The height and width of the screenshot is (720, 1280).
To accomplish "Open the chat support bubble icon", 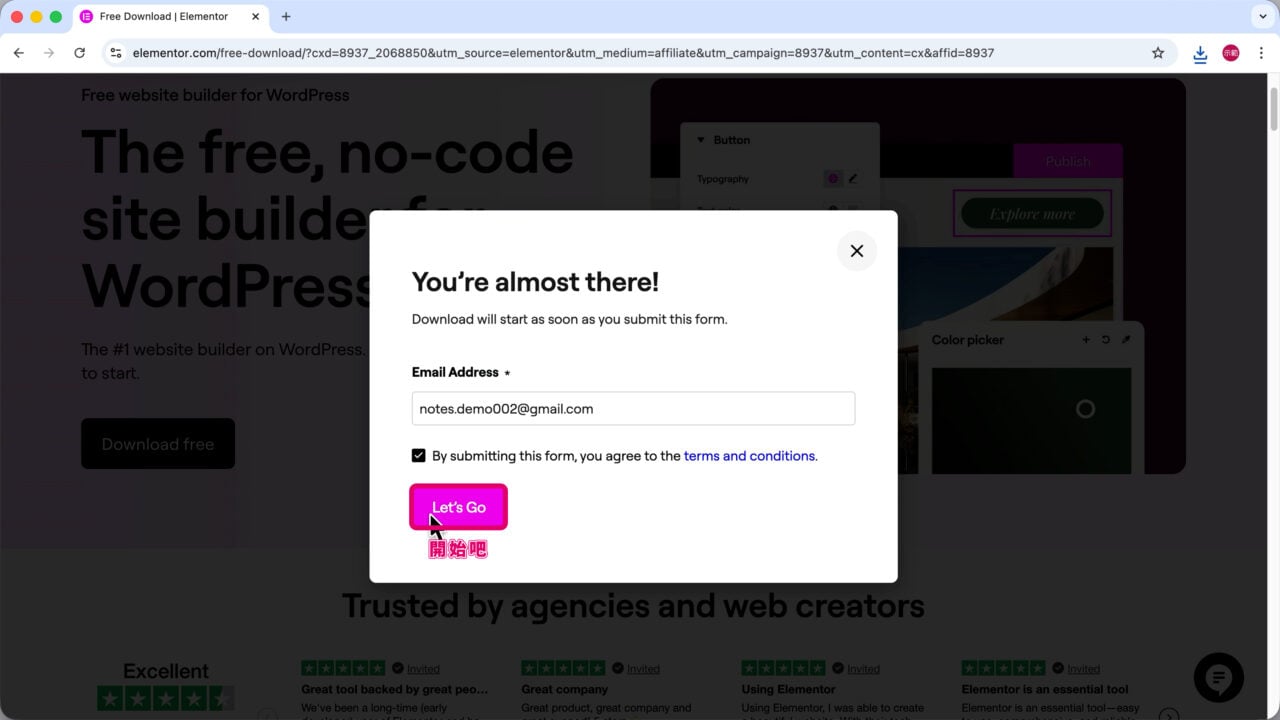I will coord(1218,678).
